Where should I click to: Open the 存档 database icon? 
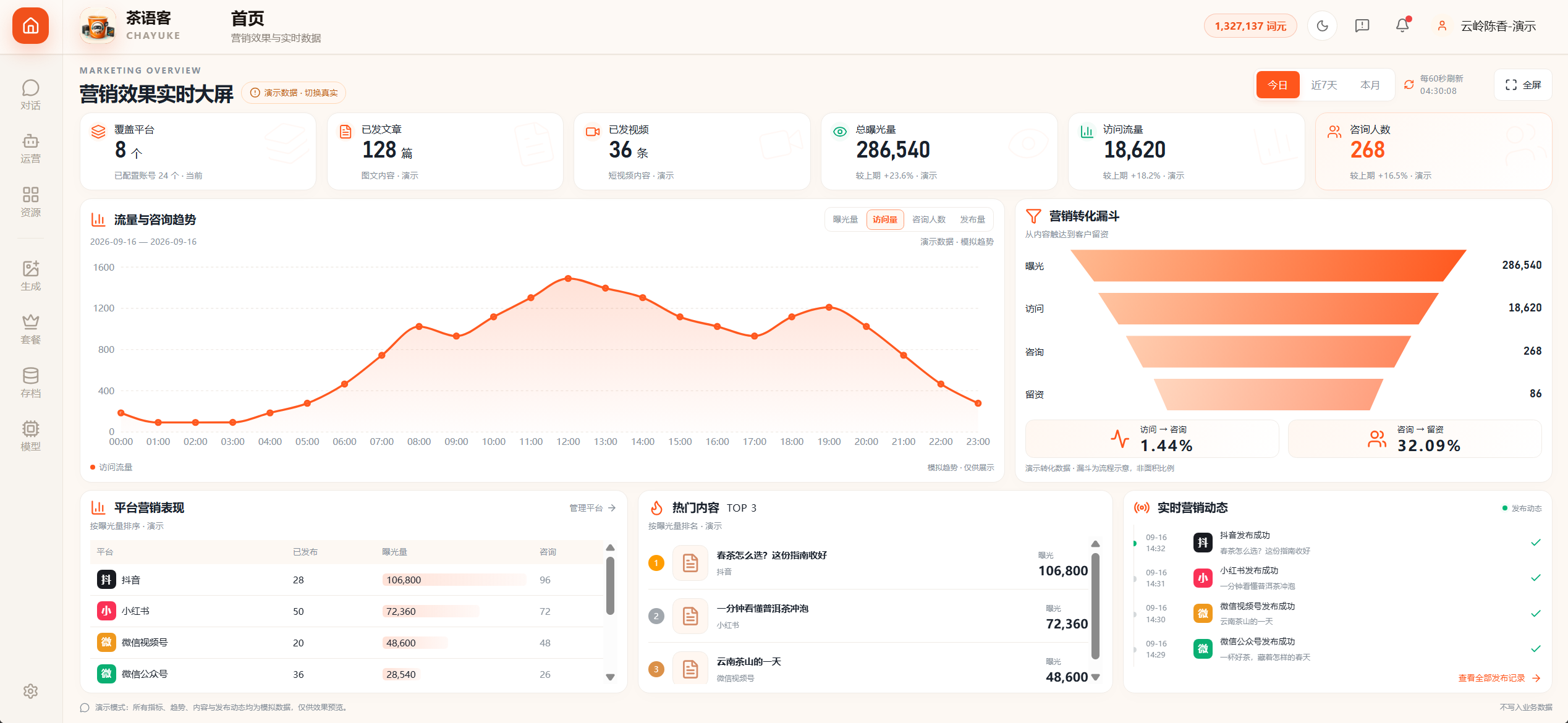pos(30,383)
